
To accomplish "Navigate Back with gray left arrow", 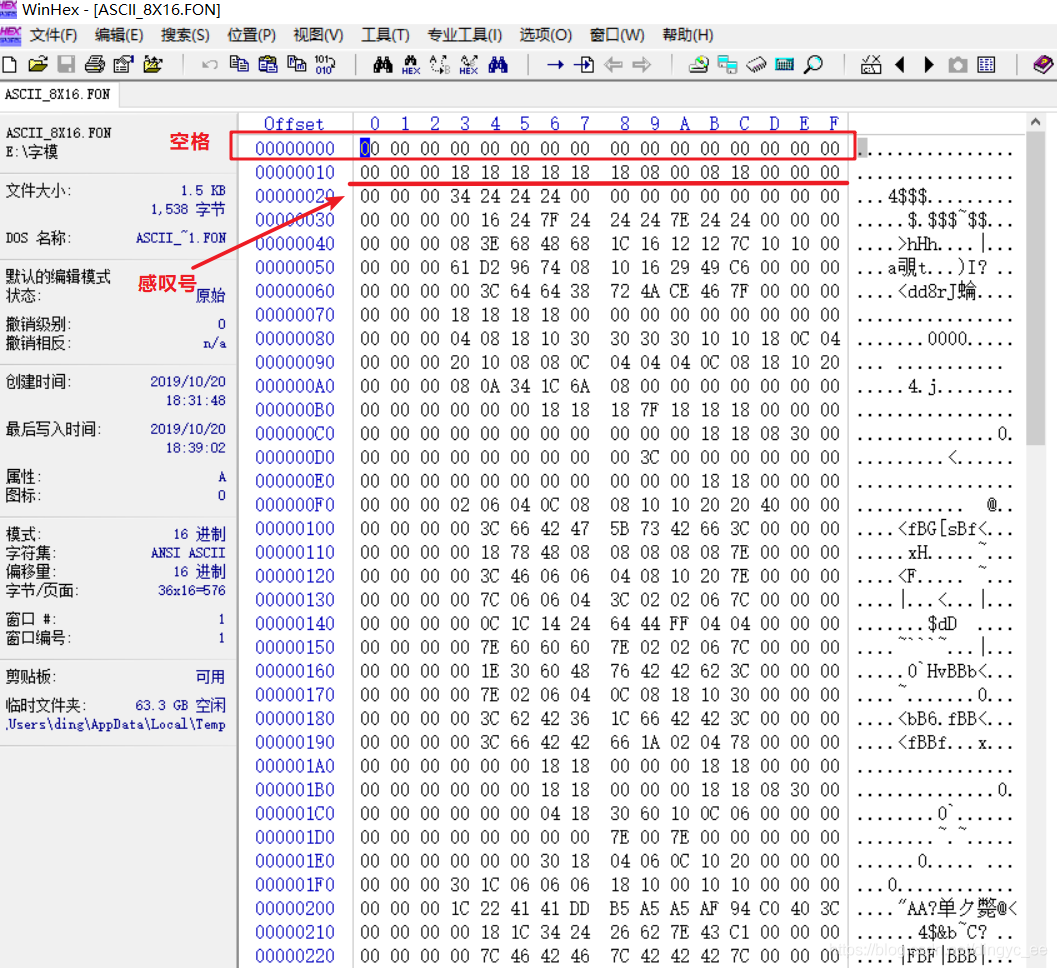I will click(x=613, y=65).
